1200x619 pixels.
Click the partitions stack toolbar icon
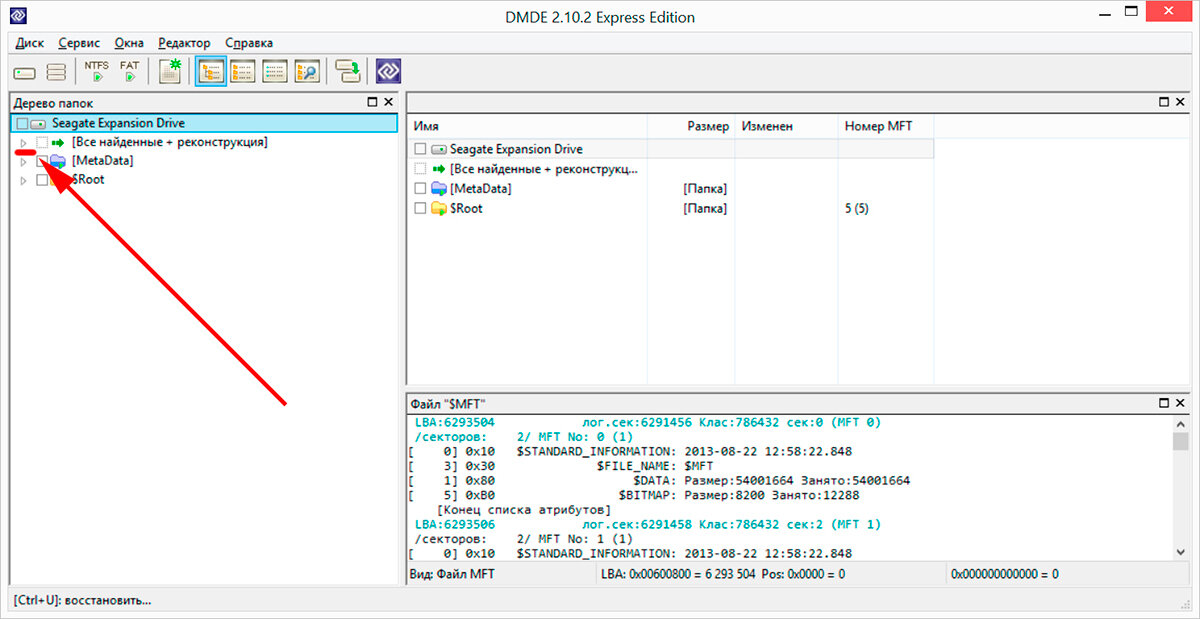point(56,72)
